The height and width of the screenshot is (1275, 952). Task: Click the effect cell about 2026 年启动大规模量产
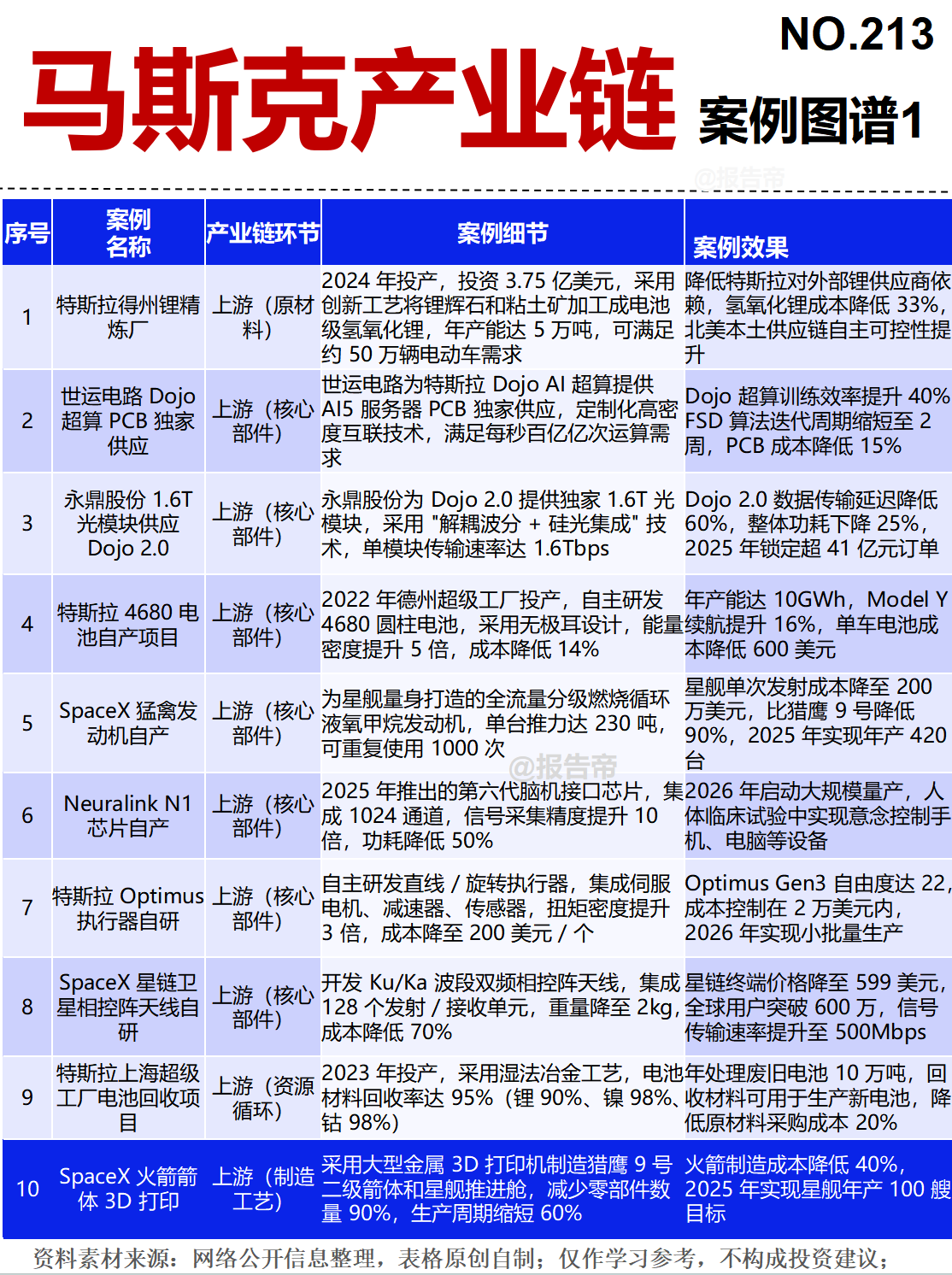click(x=818, y=815)
